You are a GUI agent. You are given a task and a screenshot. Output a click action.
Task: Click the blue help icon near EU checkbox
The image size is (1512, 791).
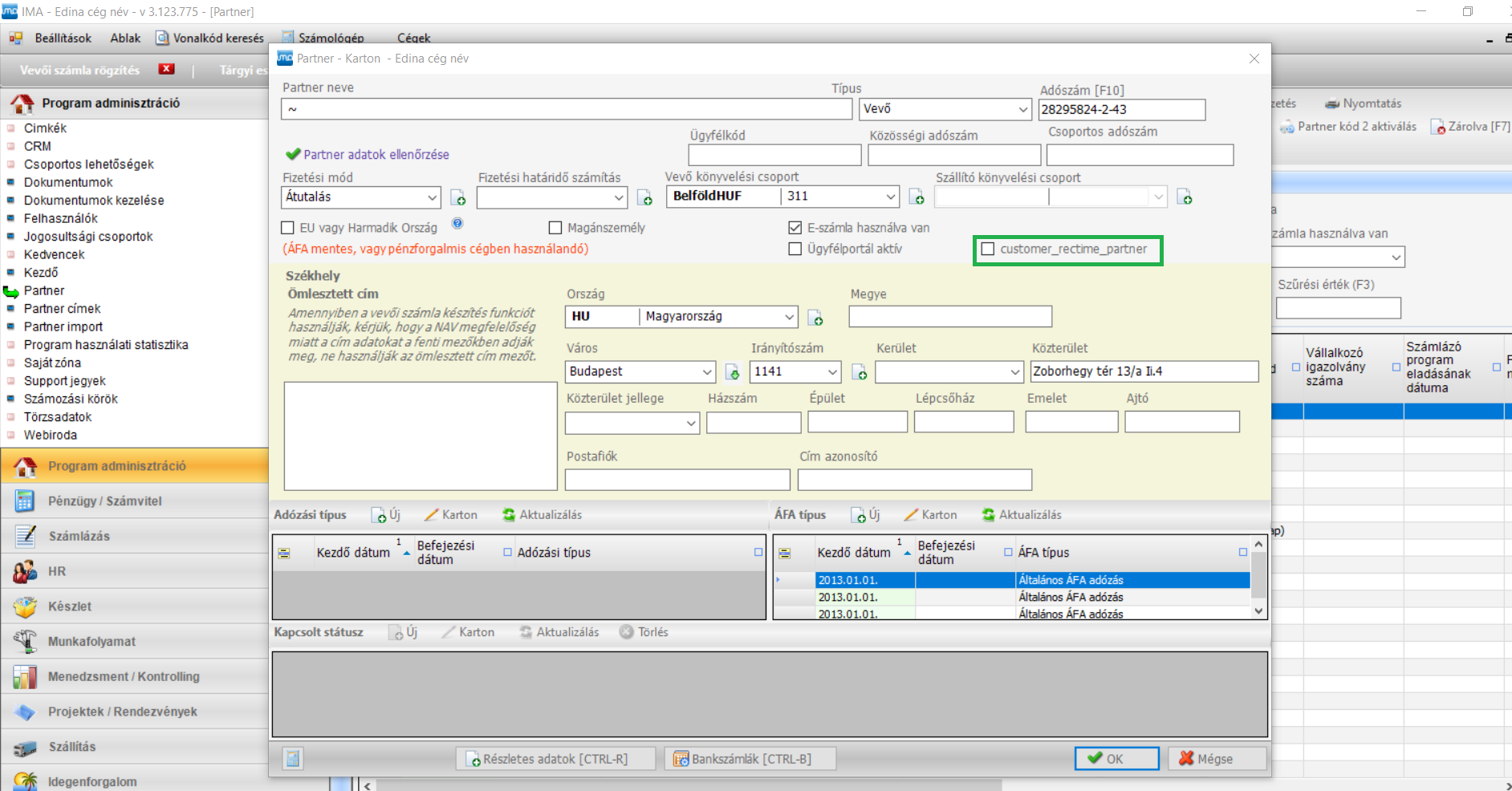(x=457, y=224)
